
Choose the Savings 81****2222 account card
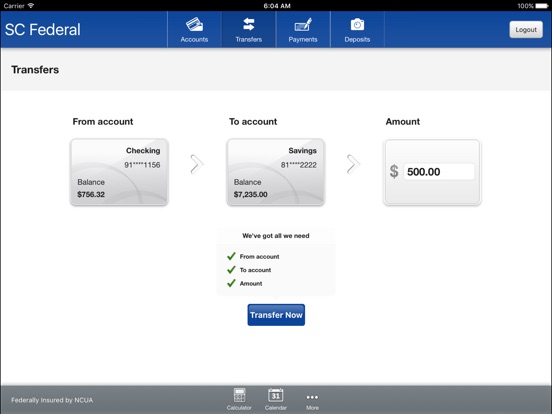(276, 172)
